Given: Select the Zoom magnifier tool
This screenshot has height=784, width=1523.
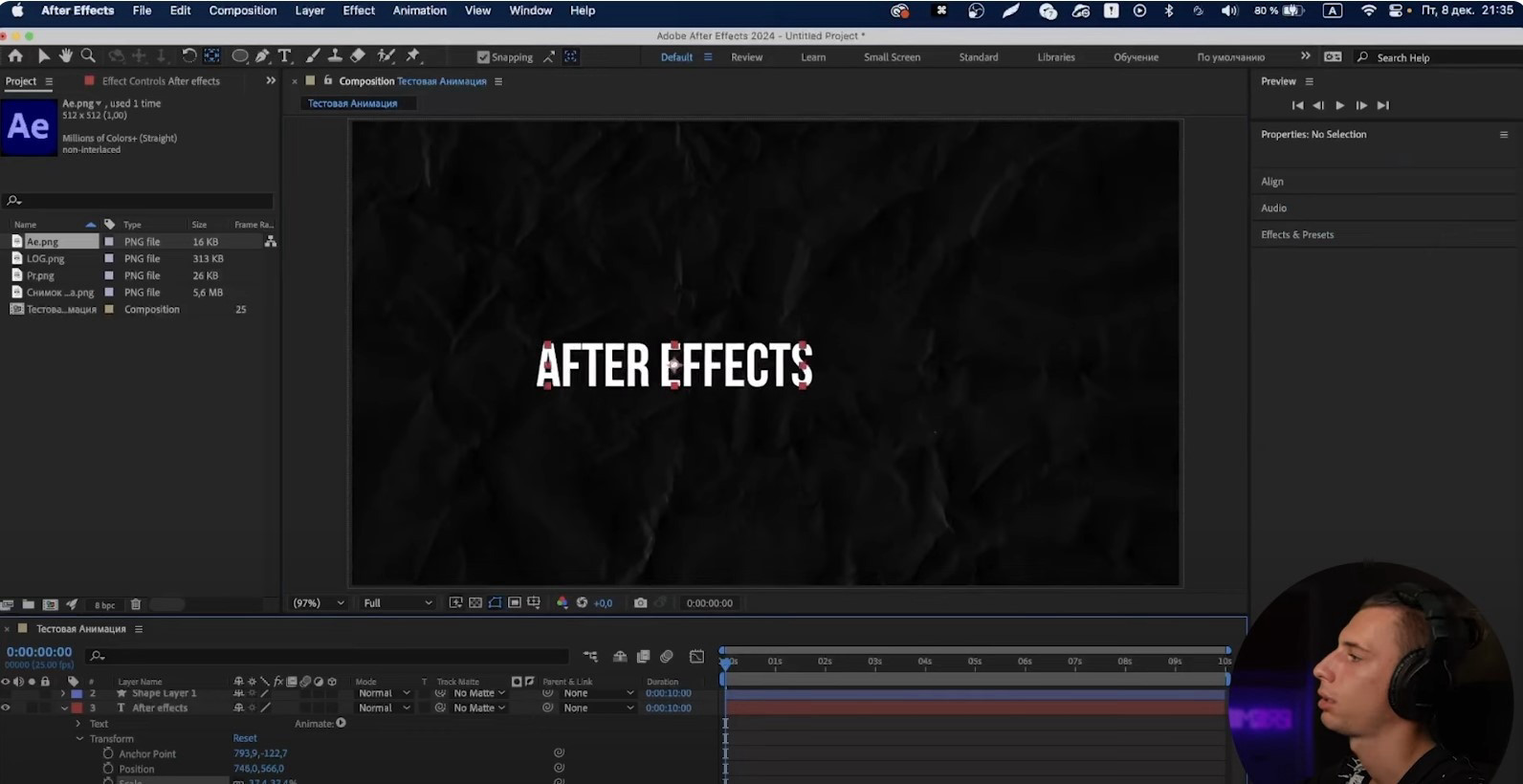Looking at the screenshot, I should click(x=88, y=56).
